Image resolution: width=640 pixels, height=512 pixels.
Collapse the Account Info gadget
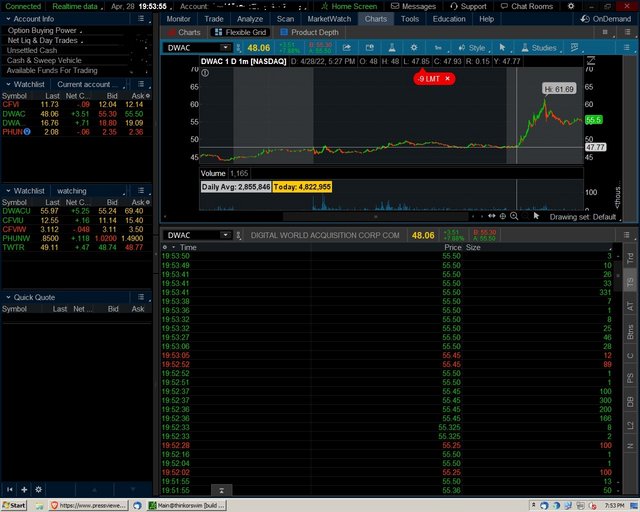(x=8, y=19)
